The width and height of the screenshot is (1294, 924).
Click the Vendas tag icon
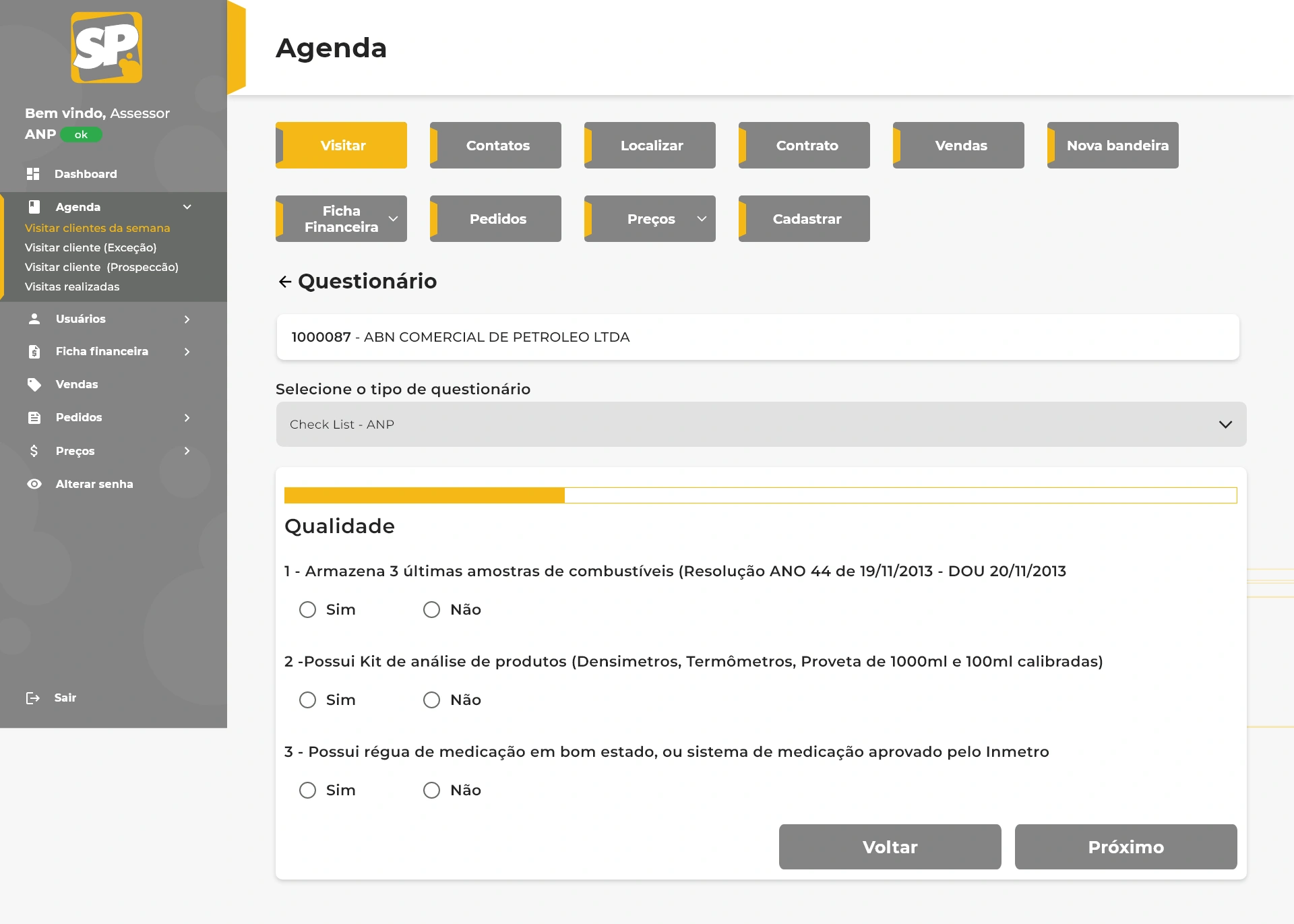click(x=34, y=384)
